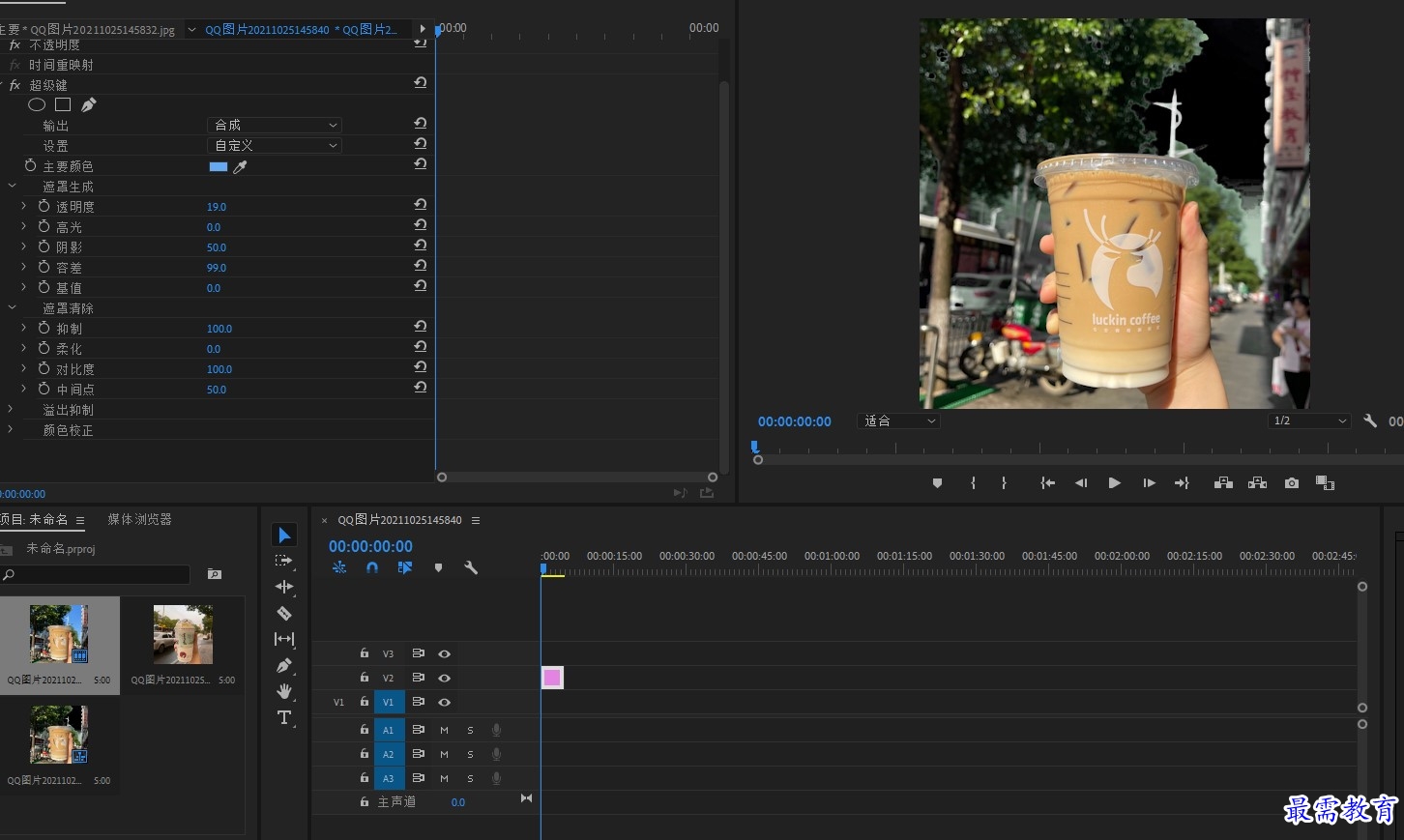The height and width of the screenshot is (840, 1404).
Task: Select the Razor tool
Action: pos(284,613)
